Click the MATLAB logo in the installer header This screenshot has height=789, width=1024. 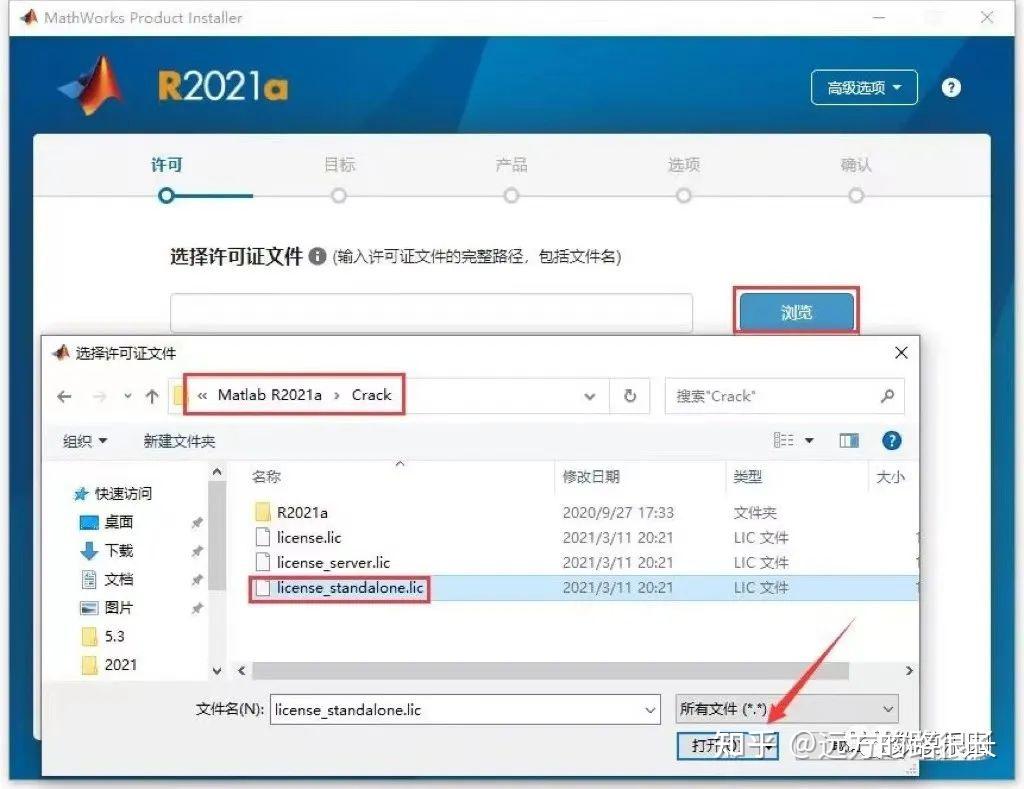(x=92, y=88)
